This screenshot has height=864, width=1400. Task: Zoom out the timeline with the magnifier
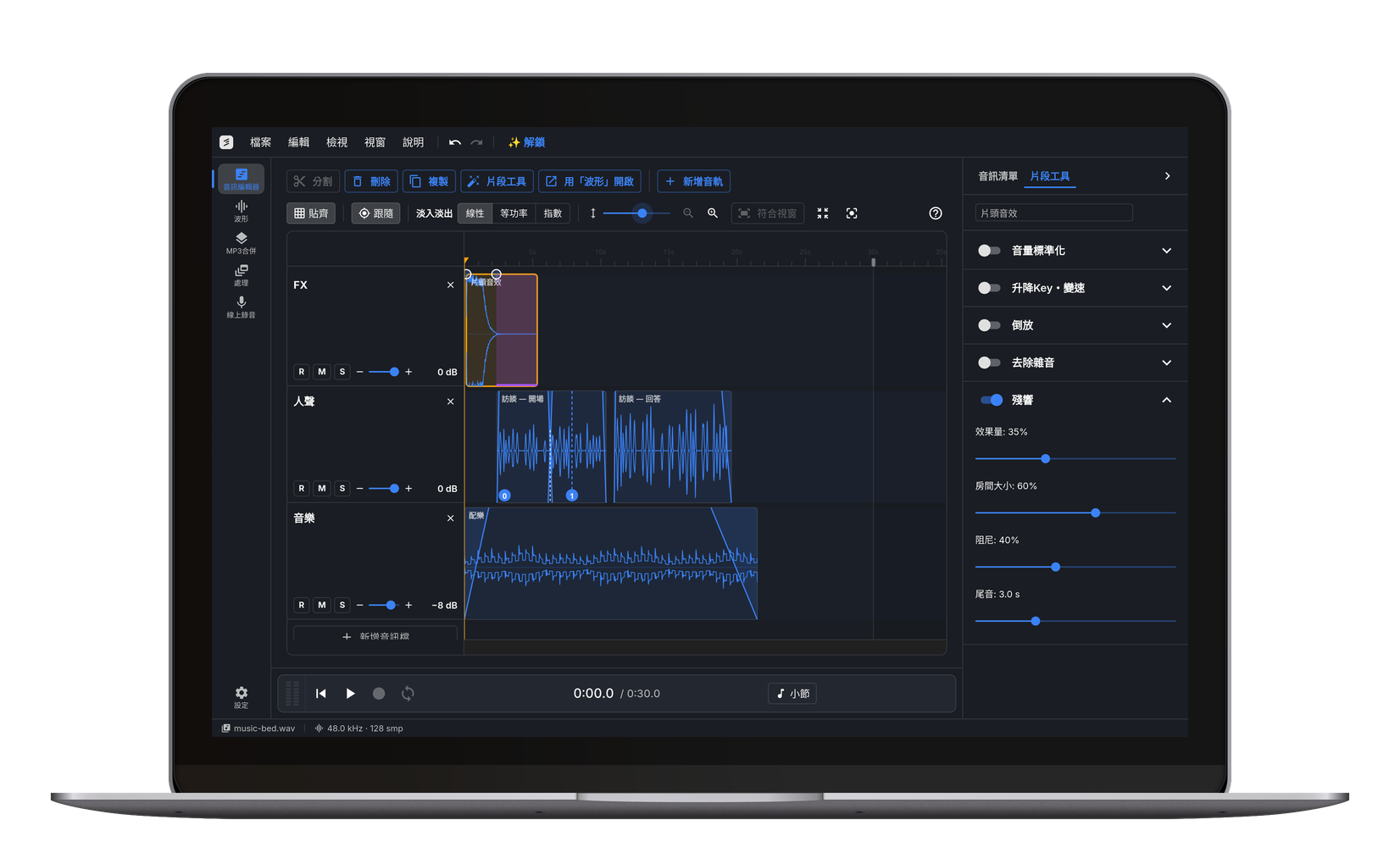click(x=688, y=213)
